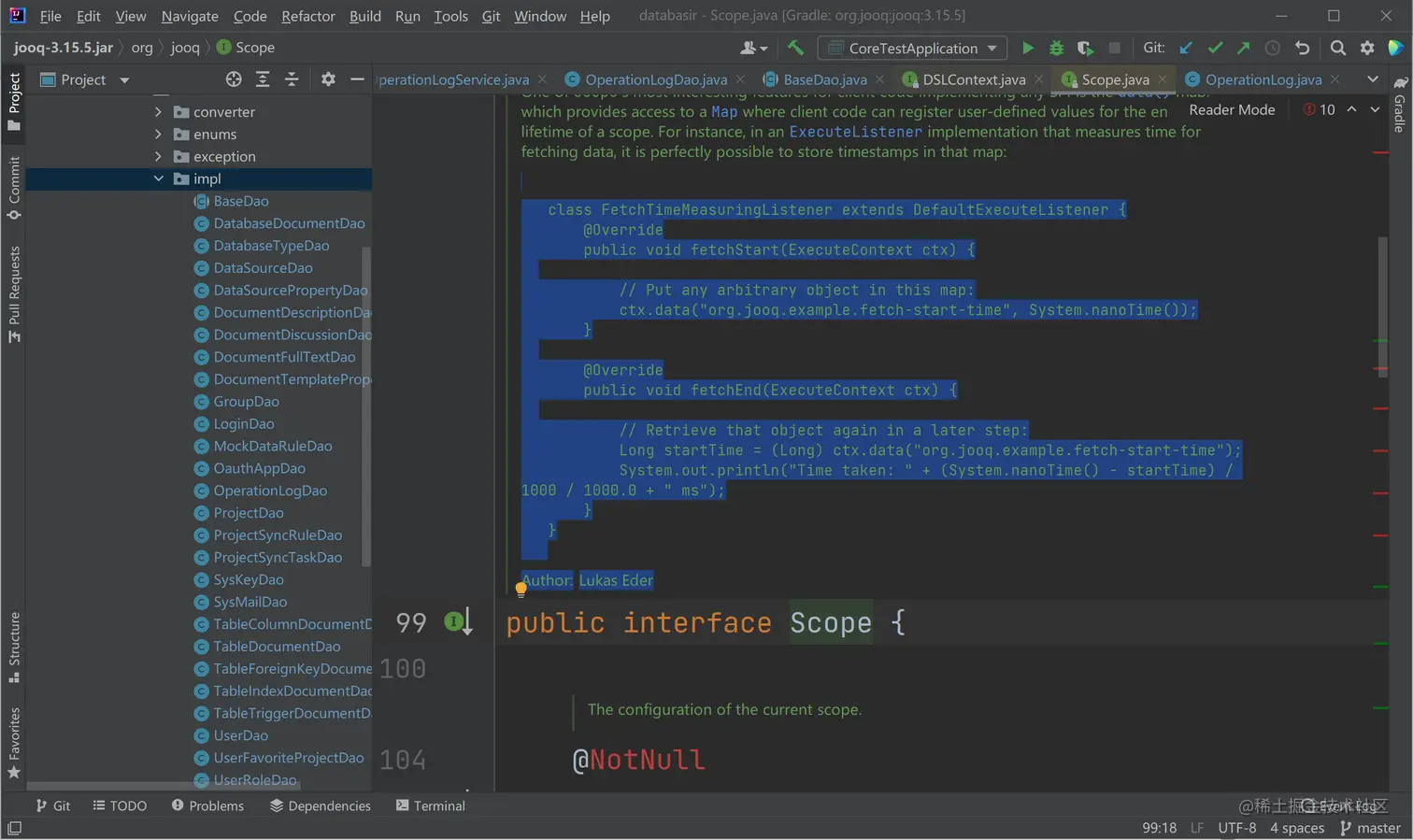Toggle the Structure tool window
Viewport: 1413px width, 840px height.
point(14,645)
